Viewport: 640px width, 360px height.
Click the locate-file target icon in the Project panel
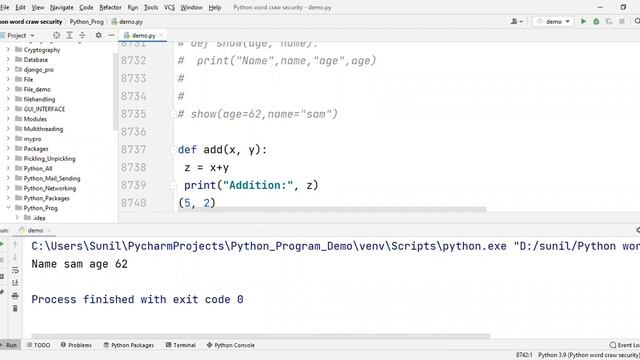(56, 36)
